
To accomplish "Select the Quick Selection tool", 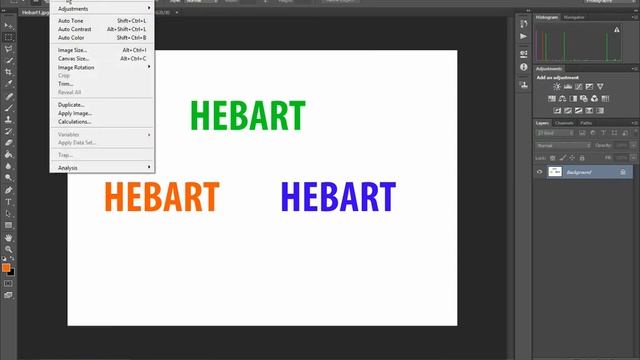I will [x=8, y=60].
